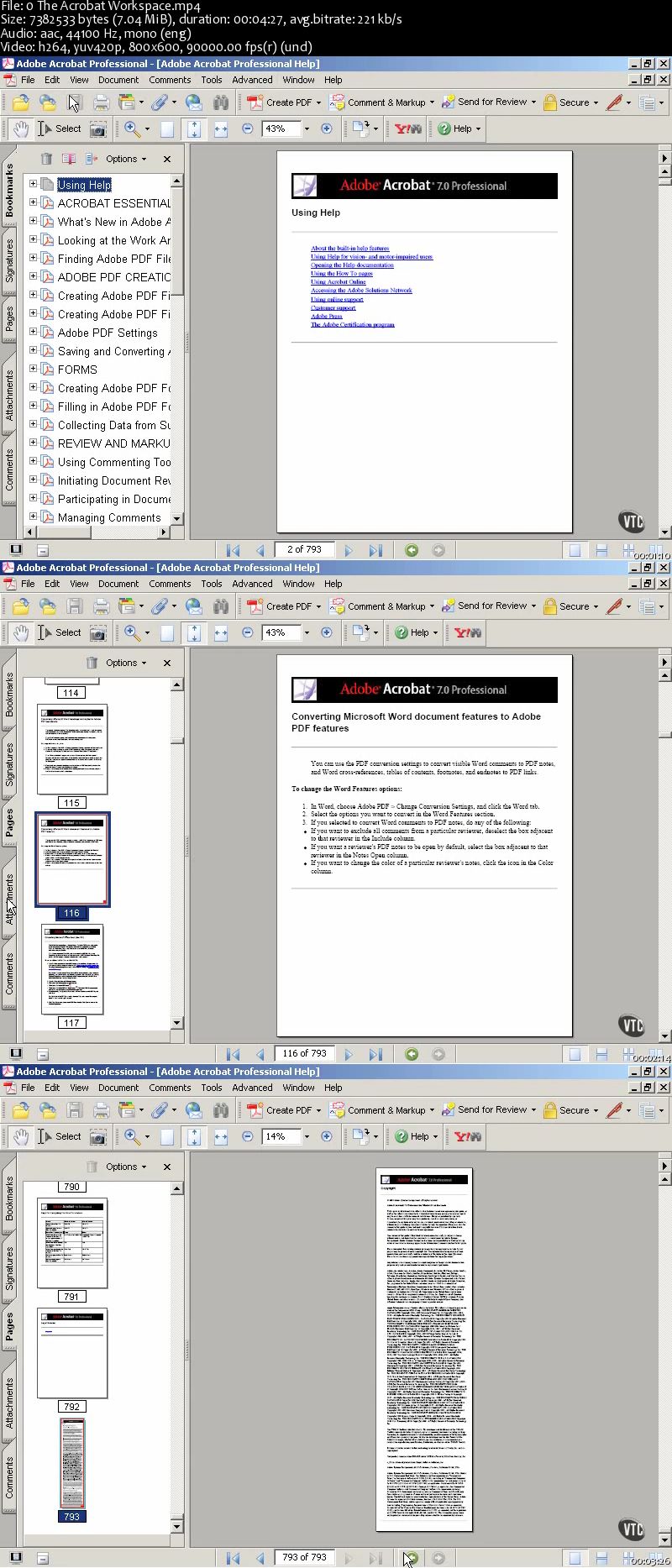Click Yahoo search icon in top window toolbar

[x=407, y=128]
